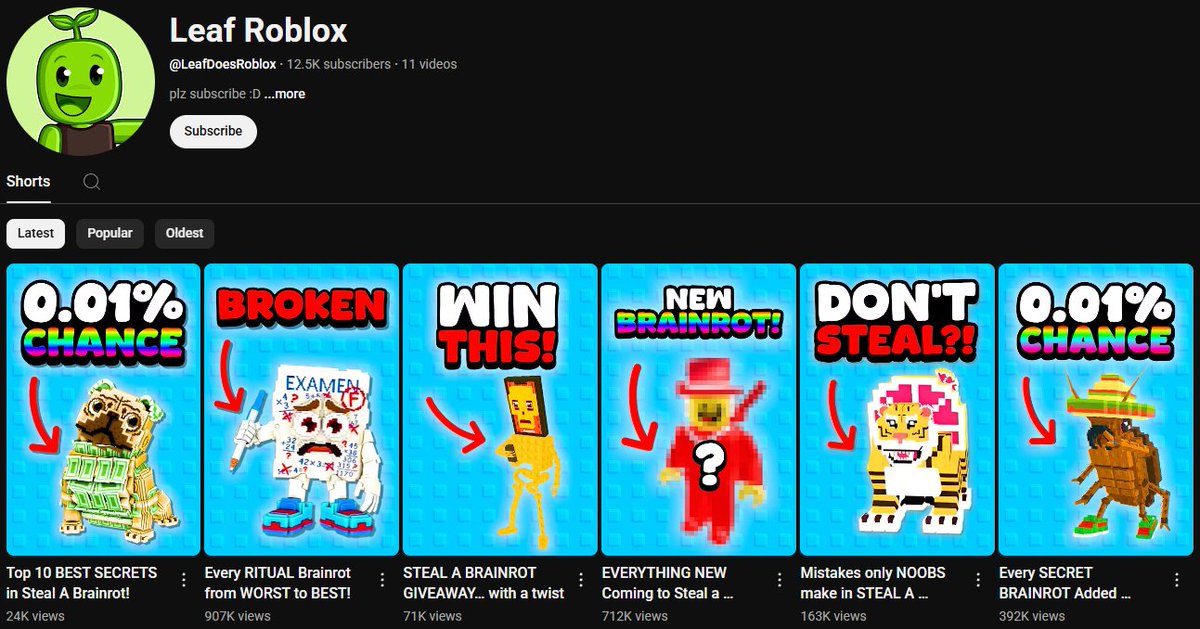1200x629 pixels.
Task: Open the channel search magnifier icon
Action: pos(91,182)
